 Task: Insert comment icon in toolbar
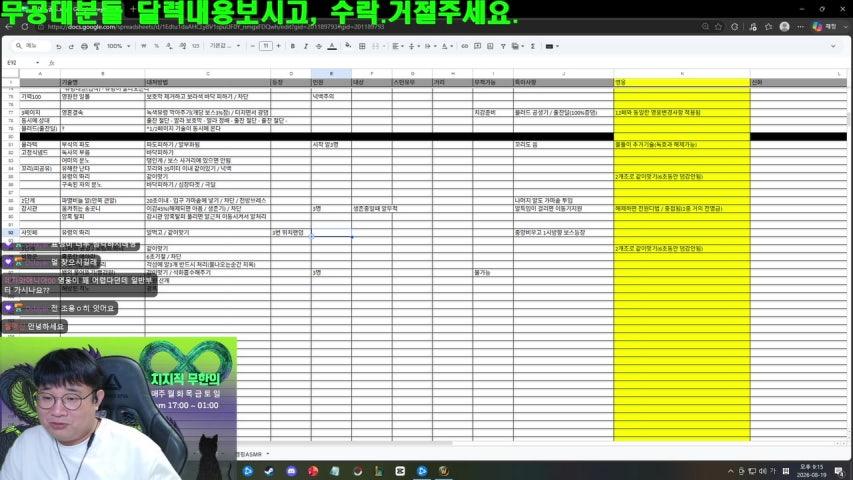[x=478, y=46]
